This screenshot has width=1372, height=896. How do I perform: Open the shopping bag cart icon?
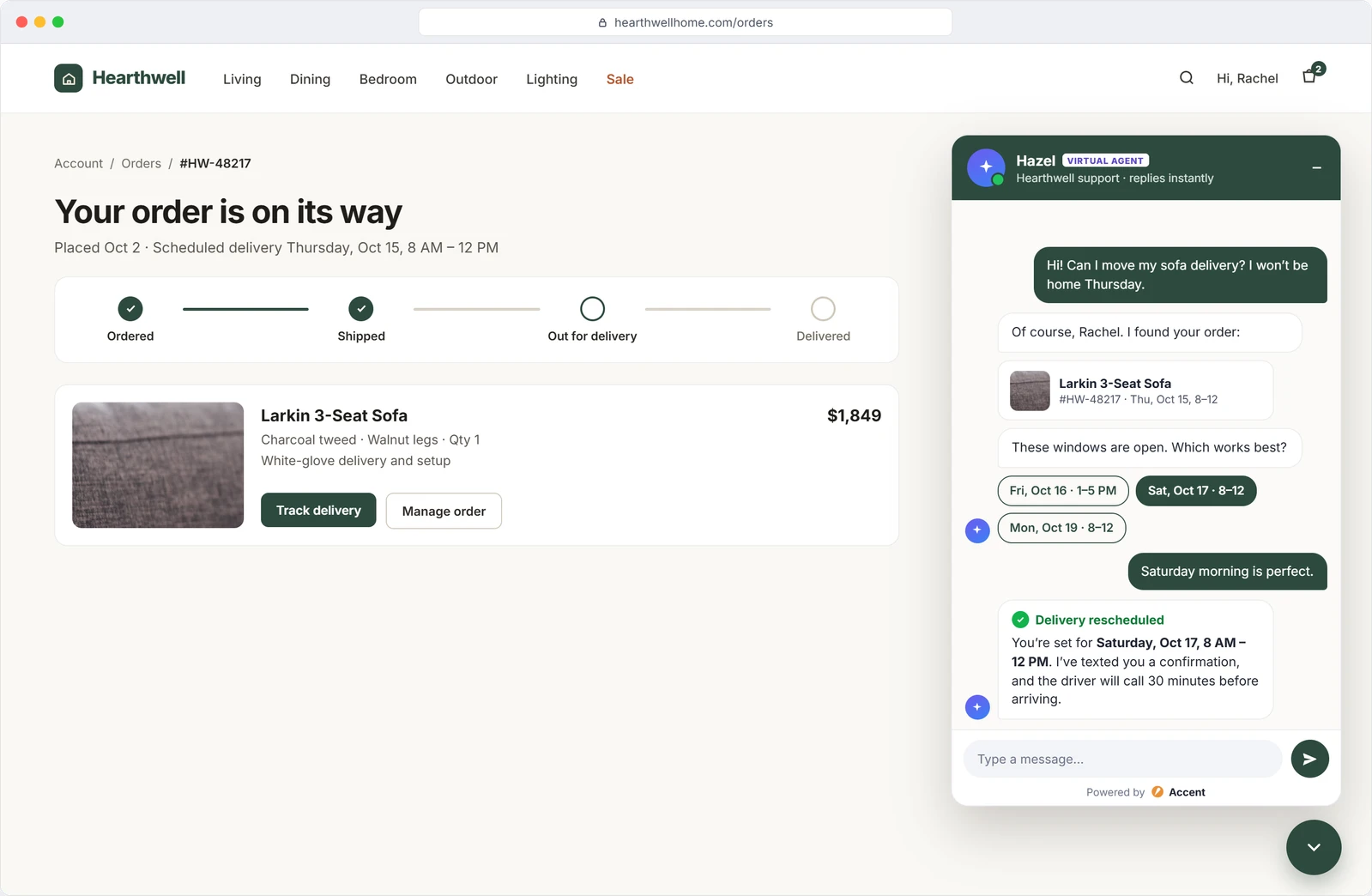1309,76
